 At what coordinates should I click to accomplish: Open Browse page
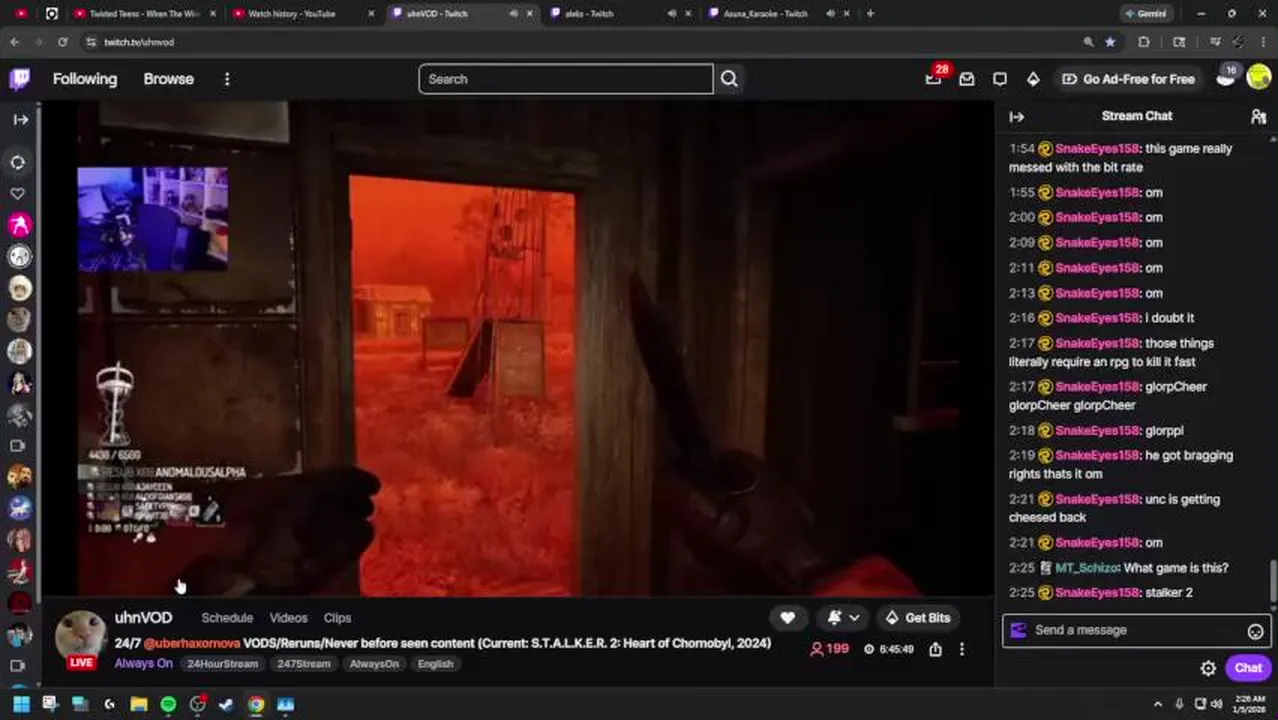click(168, 79)
